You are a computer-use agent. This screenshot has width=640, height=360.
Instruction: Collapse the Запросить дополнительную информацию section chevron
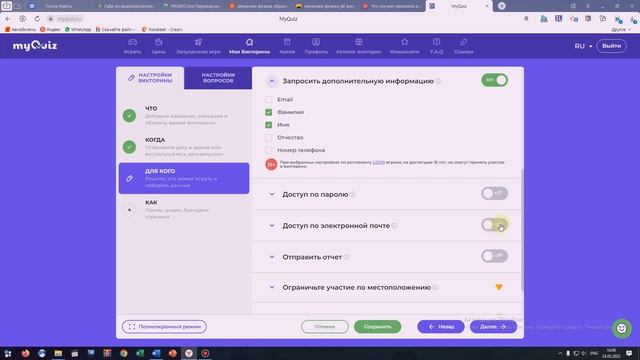point(272,81)
